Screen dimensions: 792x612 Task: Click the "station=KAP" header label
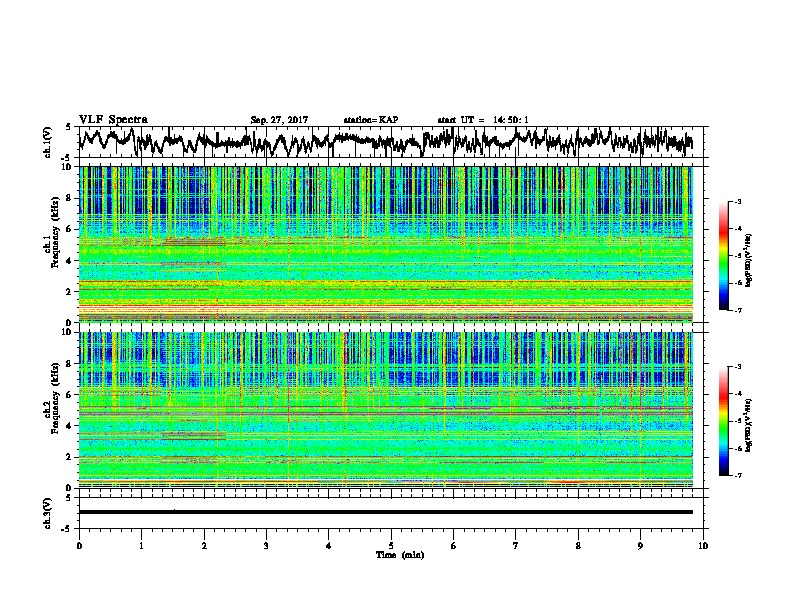[371, 120]
